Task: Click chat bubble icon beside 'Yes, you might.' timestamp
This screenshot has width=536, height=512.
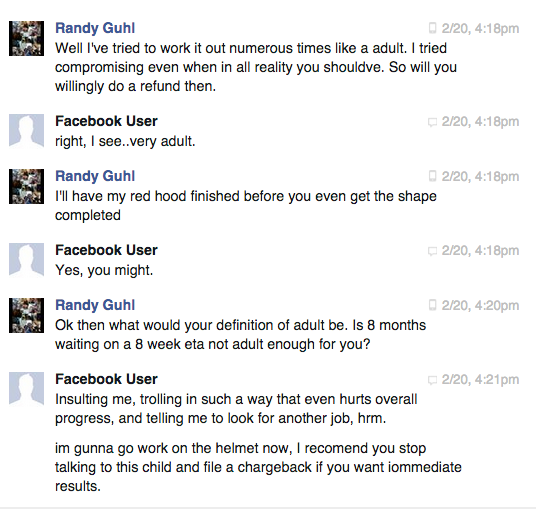Action: tap(432, 251)
